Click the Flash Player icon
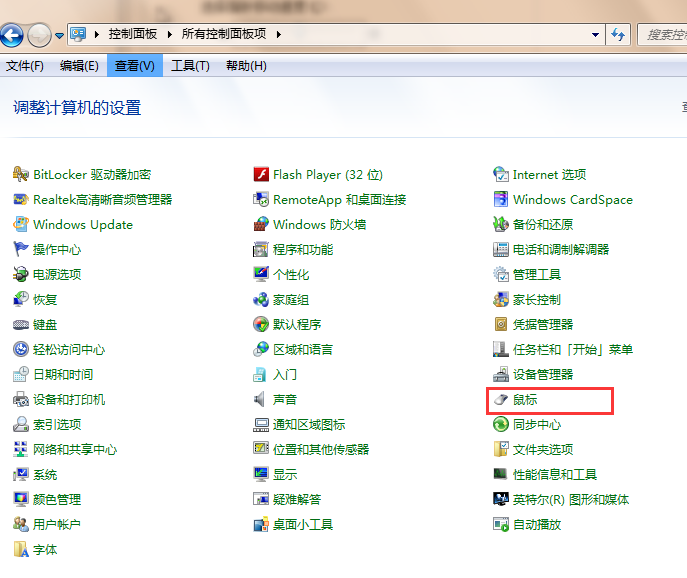Image resolution: width=687 pixels, height=578 pixels. pos(261,174)
